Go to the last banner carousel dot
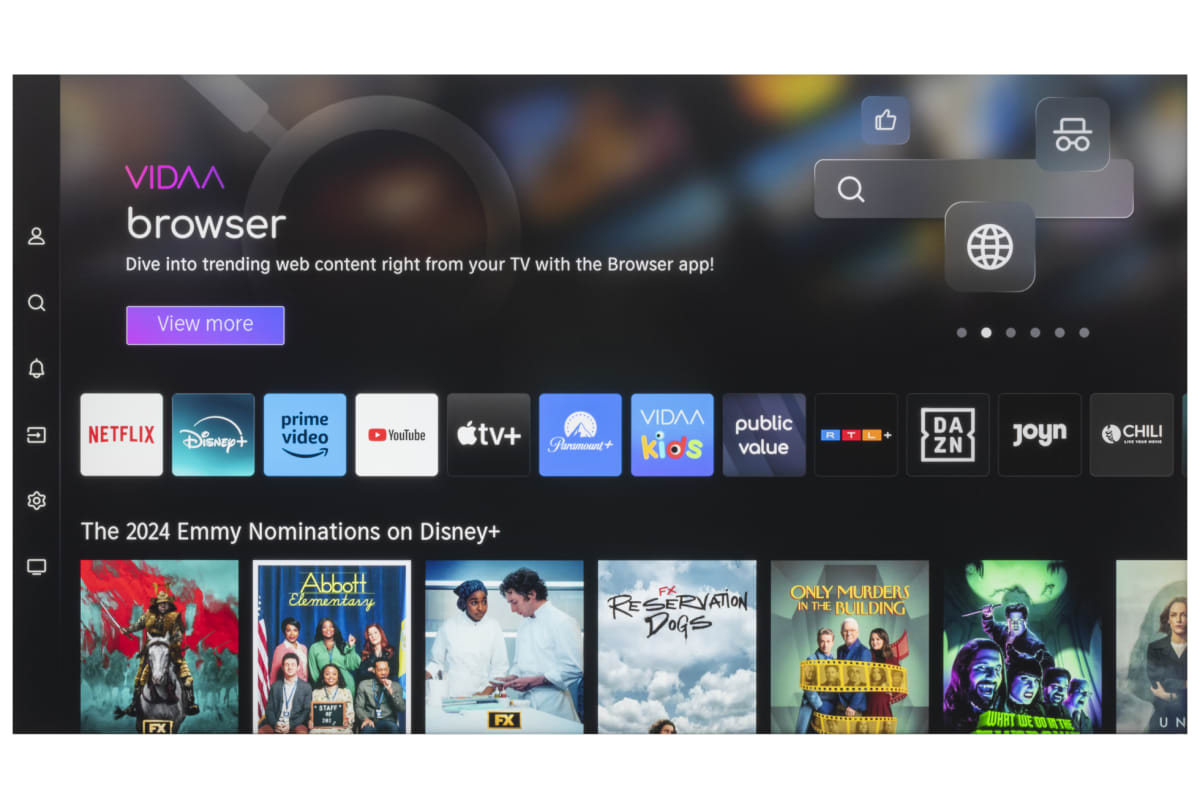1200x808 pixels. pyautogui.click(x=1084, y=333)
